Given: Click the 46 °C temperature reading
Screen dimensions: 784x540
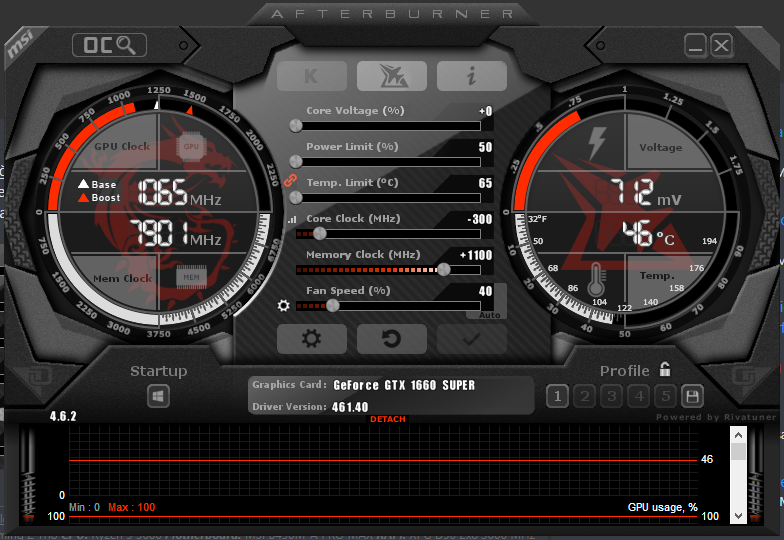Looking at the screenshot, I should click(x=648, y=234).
